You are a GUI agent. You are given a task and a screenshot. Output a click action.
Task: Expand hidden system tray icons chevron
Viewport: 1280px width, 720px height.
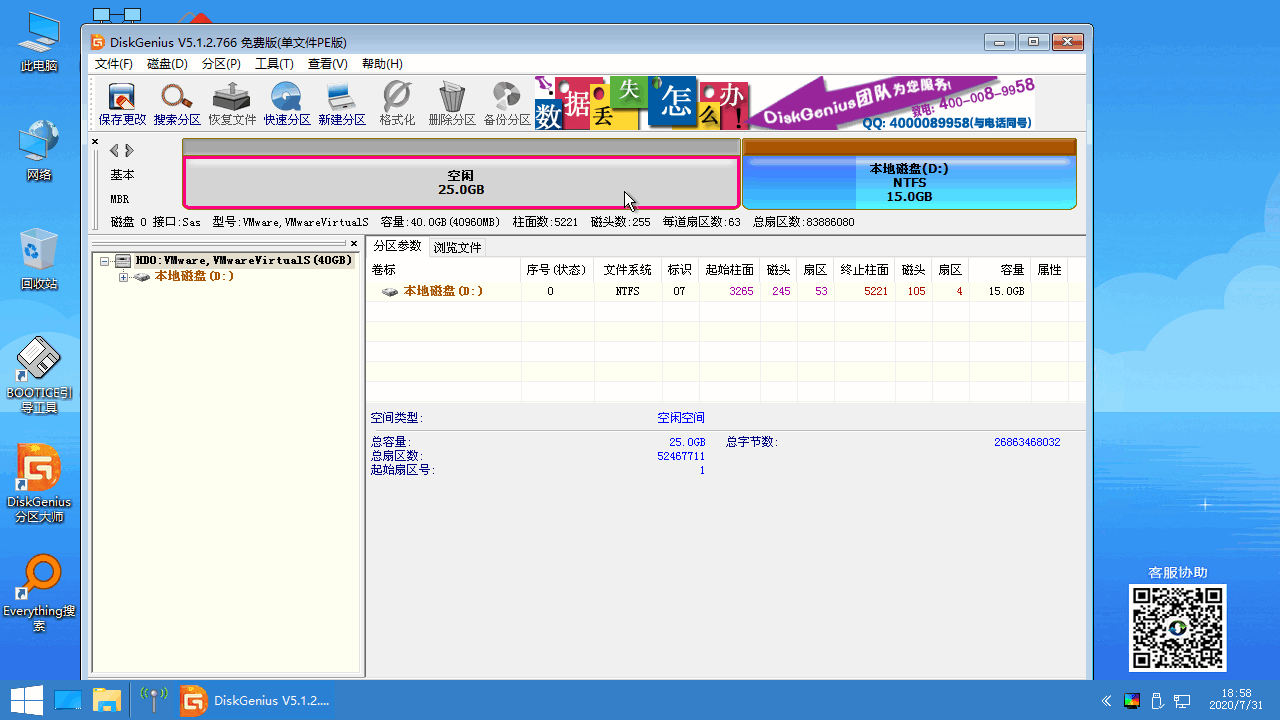(x=1106, y=700)
